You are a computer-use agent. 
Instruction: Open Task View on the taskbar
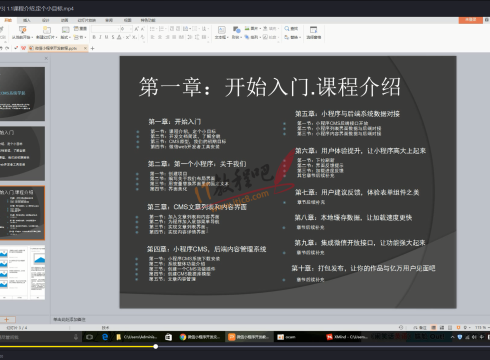[x=89, y=337]
